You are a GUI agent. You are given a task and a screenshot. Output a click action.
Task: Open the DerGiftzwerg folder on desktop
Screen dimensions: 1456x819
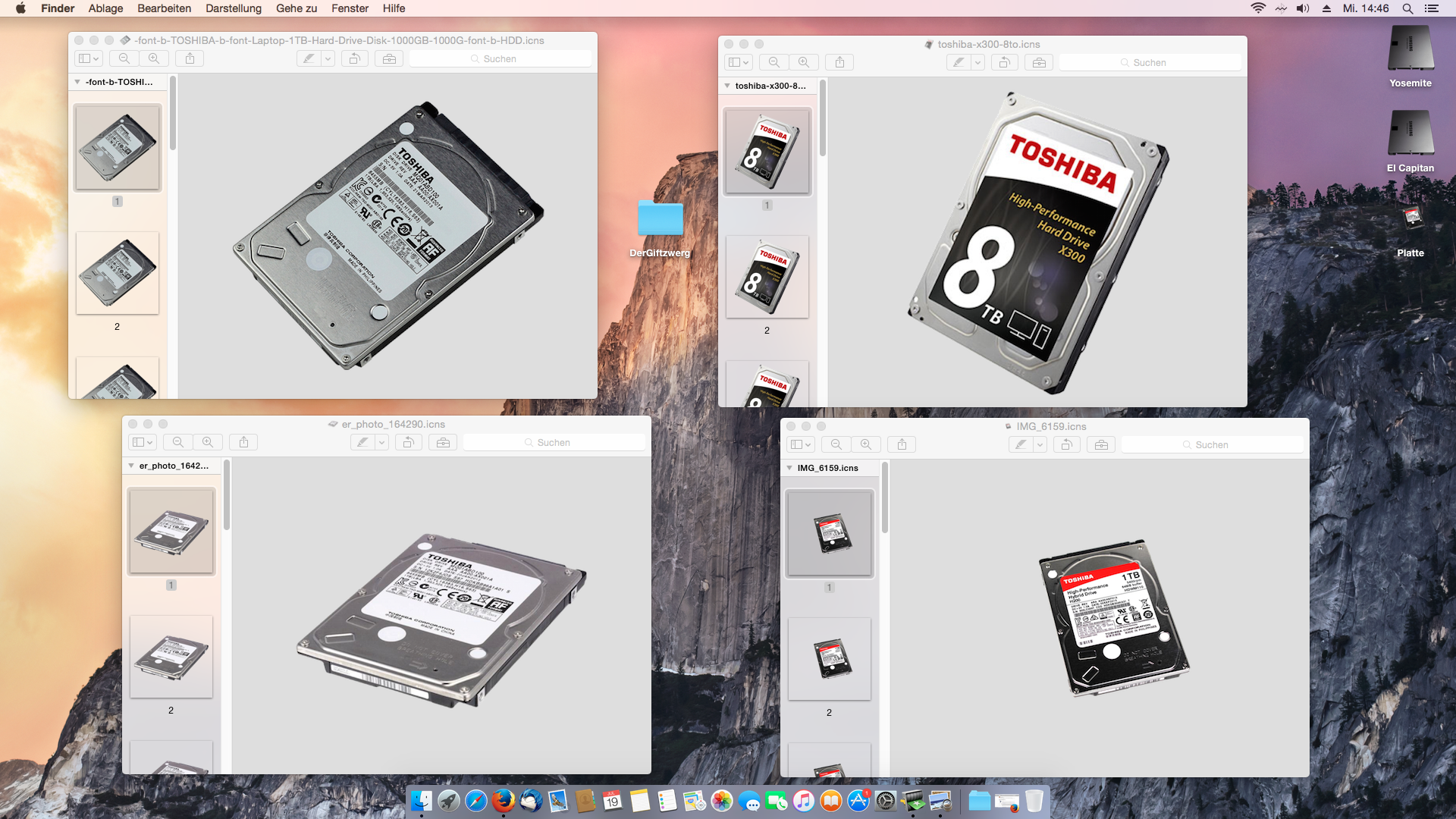tap(660, 219)
